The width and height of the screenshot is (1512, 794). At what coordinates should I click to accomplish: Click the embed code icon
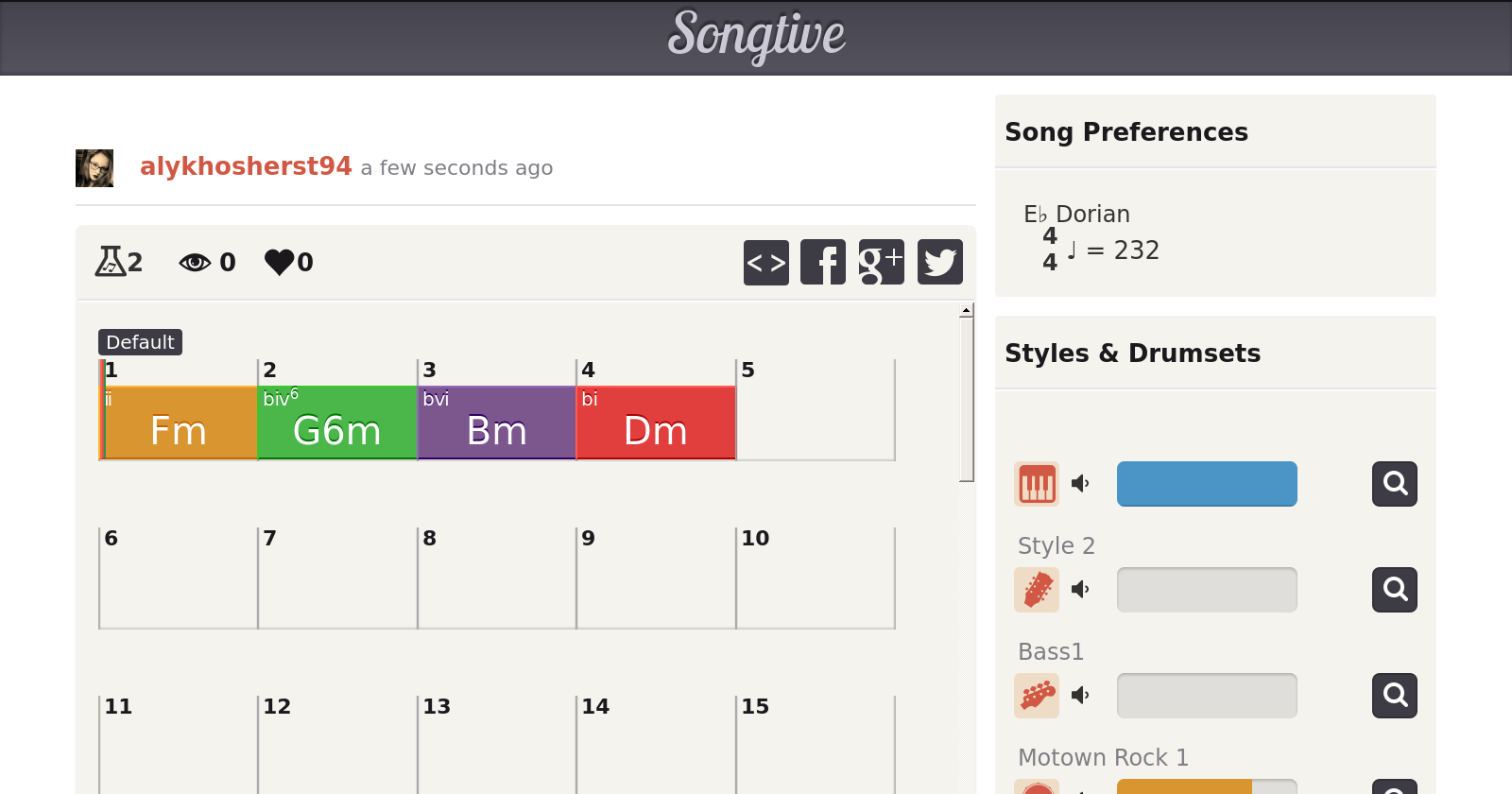pos(765,262)
